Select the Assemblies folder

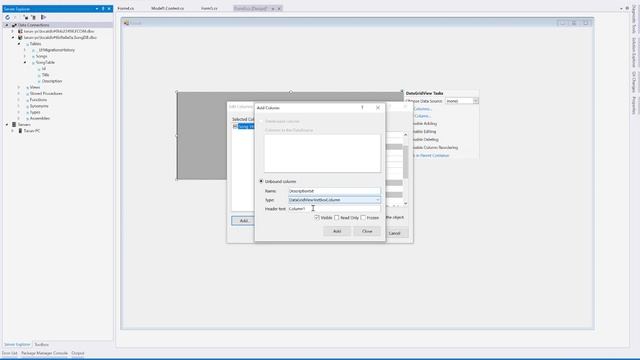[40, 118]
